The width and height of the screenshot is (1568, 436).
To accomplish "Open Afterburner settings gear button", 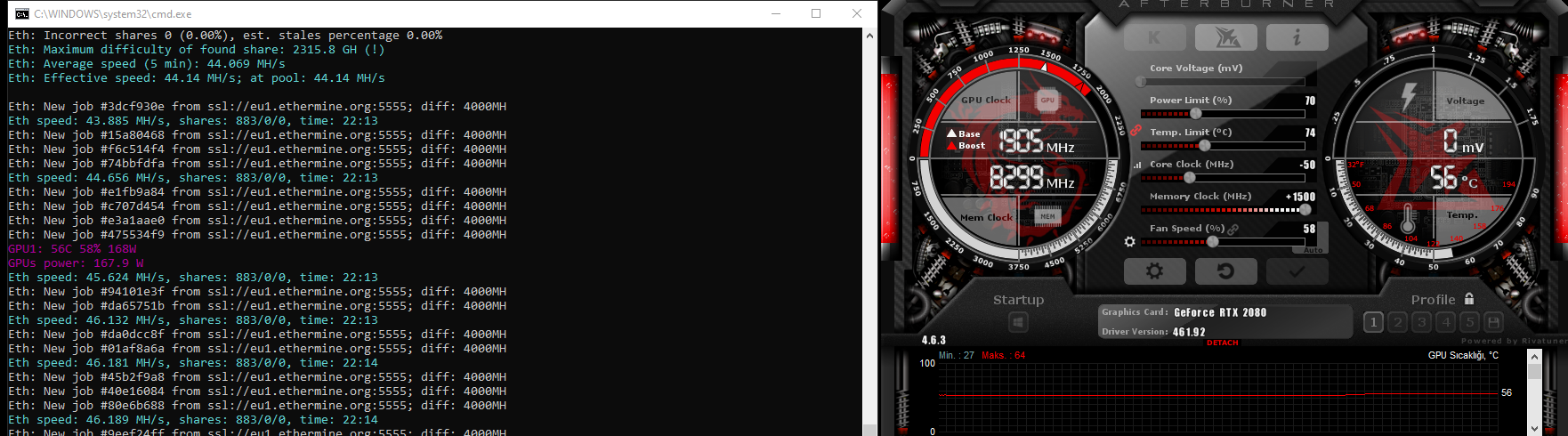I will click(1154, 271).
